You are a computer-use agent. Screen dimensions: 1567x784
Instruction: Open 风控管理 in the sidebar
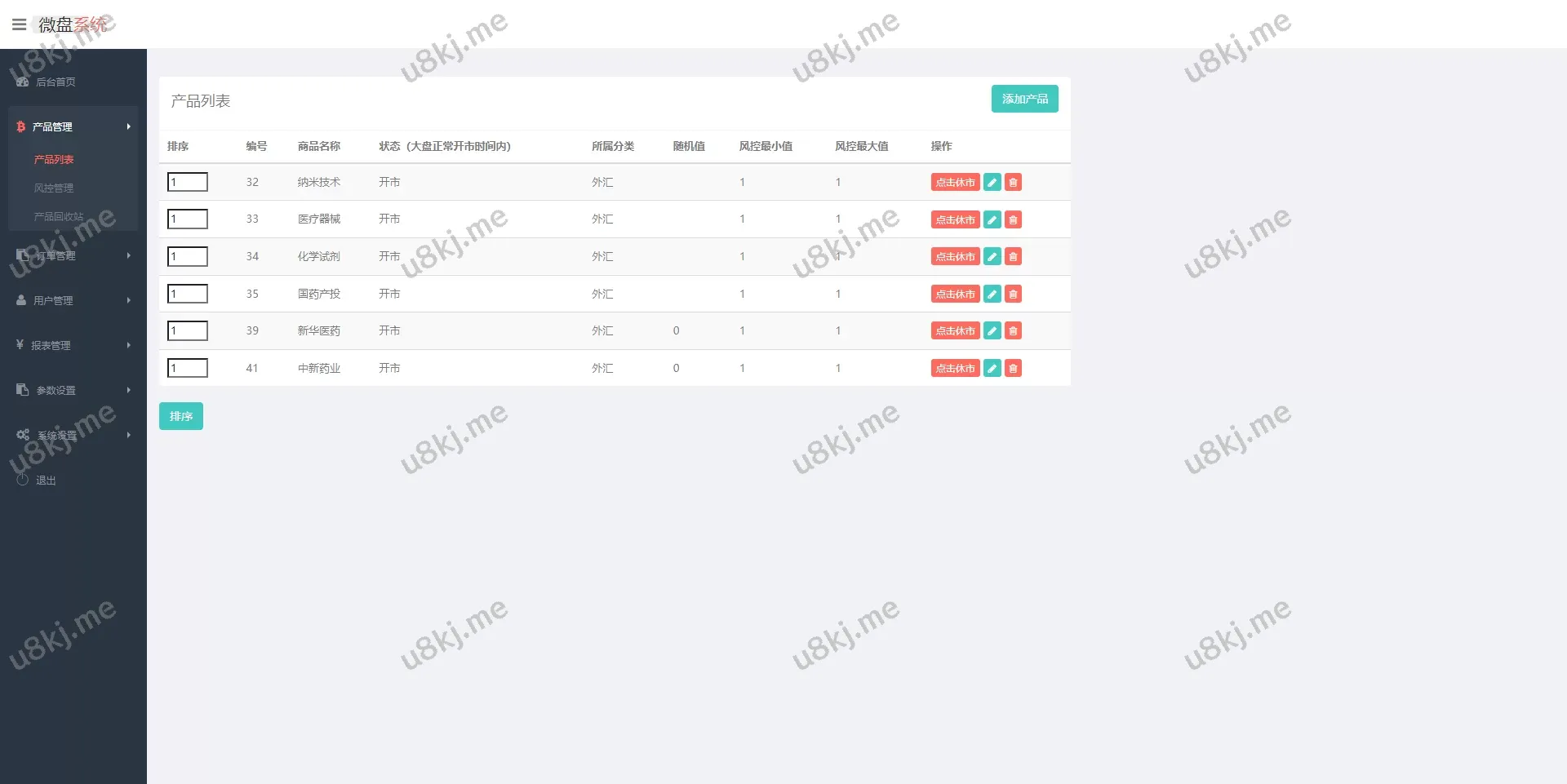pyautogui.click(x=54, y=188)
